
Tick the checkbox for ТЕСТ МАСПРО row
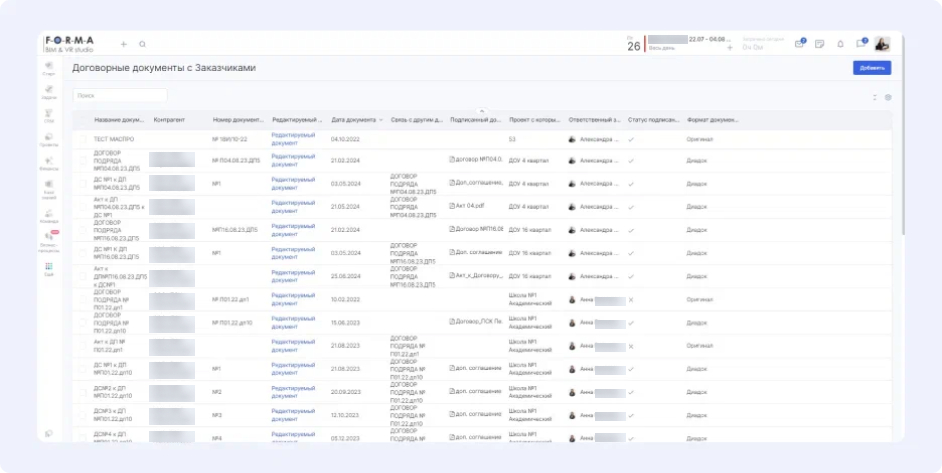click(x=84, y=139)
